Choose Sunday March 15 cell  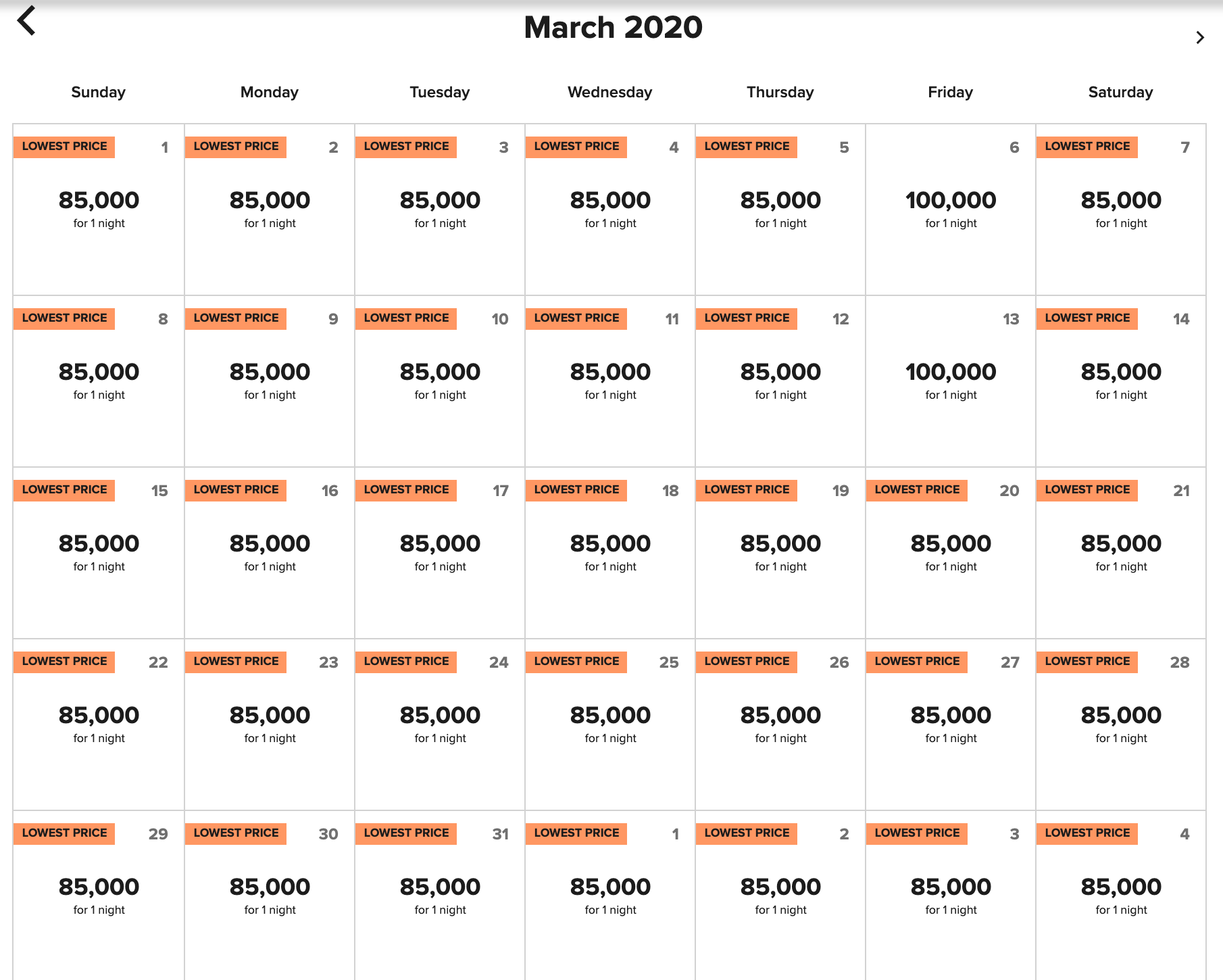[99, 552]
